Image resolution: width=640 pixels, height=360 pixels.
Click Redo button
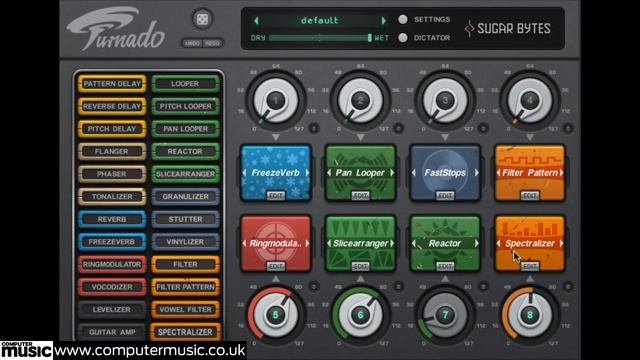click(x=212, y=43)
